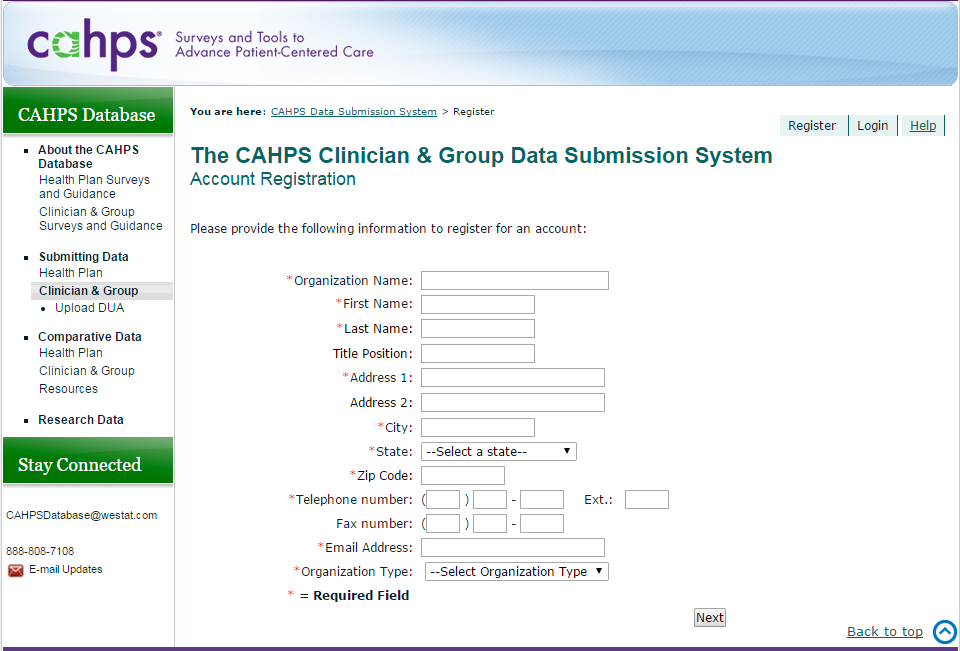Viewport: 960px width, 651px height.
Task: Expand the Organization Type dropdown
Action: (x=517, y=572)
